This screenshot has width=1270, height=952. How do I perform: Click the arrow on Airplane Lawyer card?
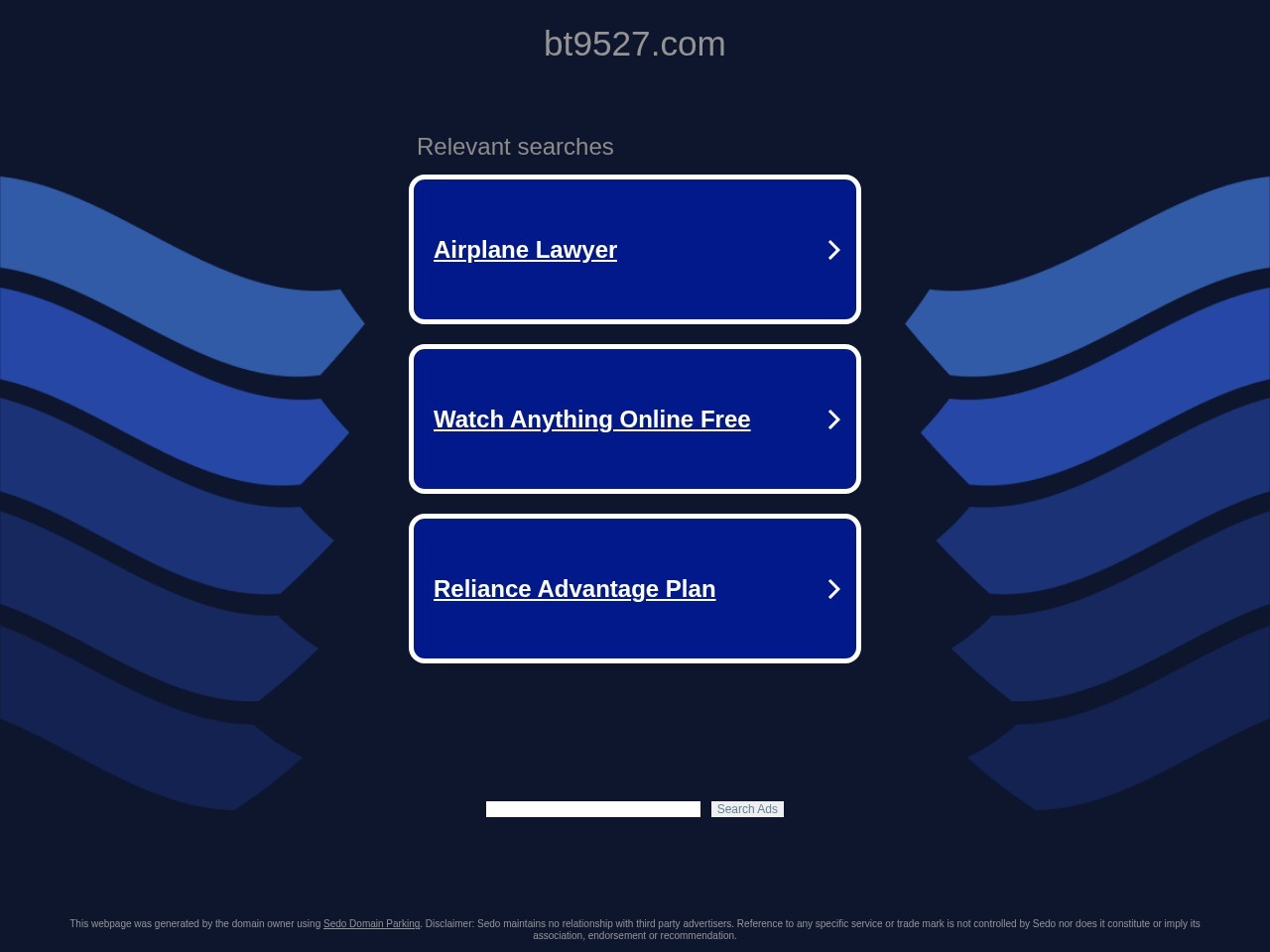click(833, 250)
